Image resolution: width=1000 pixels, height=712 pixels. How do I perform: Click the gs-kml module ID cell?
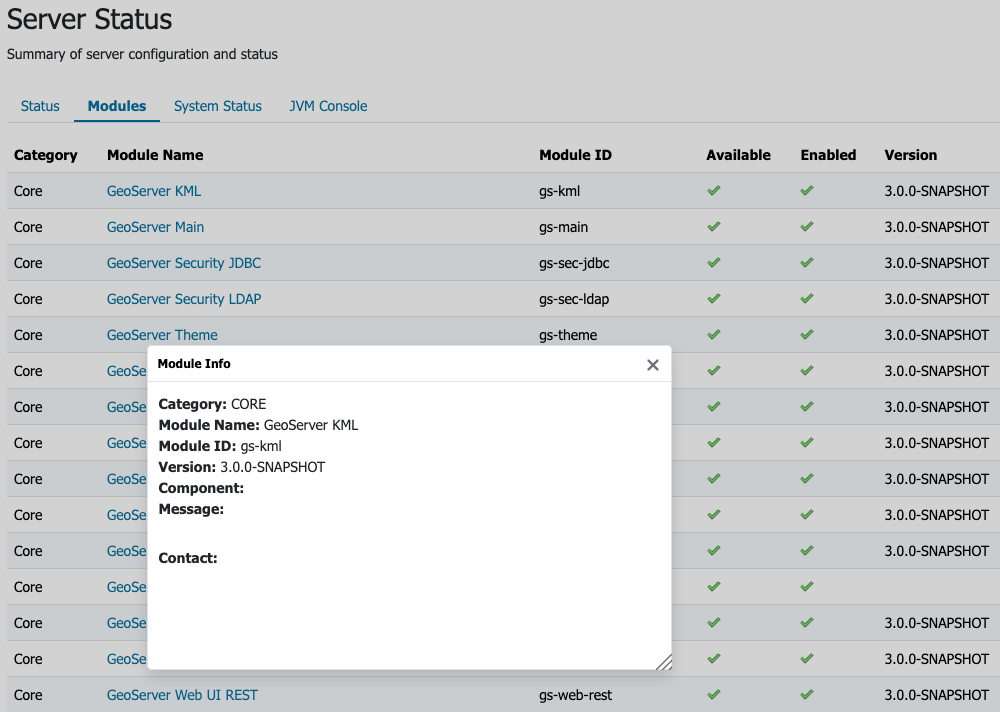coord(559,191)
